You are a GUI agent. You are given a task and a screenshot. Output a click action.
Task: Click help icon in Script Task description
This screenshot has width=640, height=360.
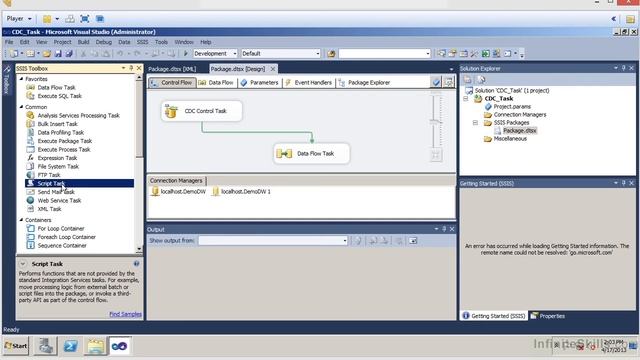(136, 264)
